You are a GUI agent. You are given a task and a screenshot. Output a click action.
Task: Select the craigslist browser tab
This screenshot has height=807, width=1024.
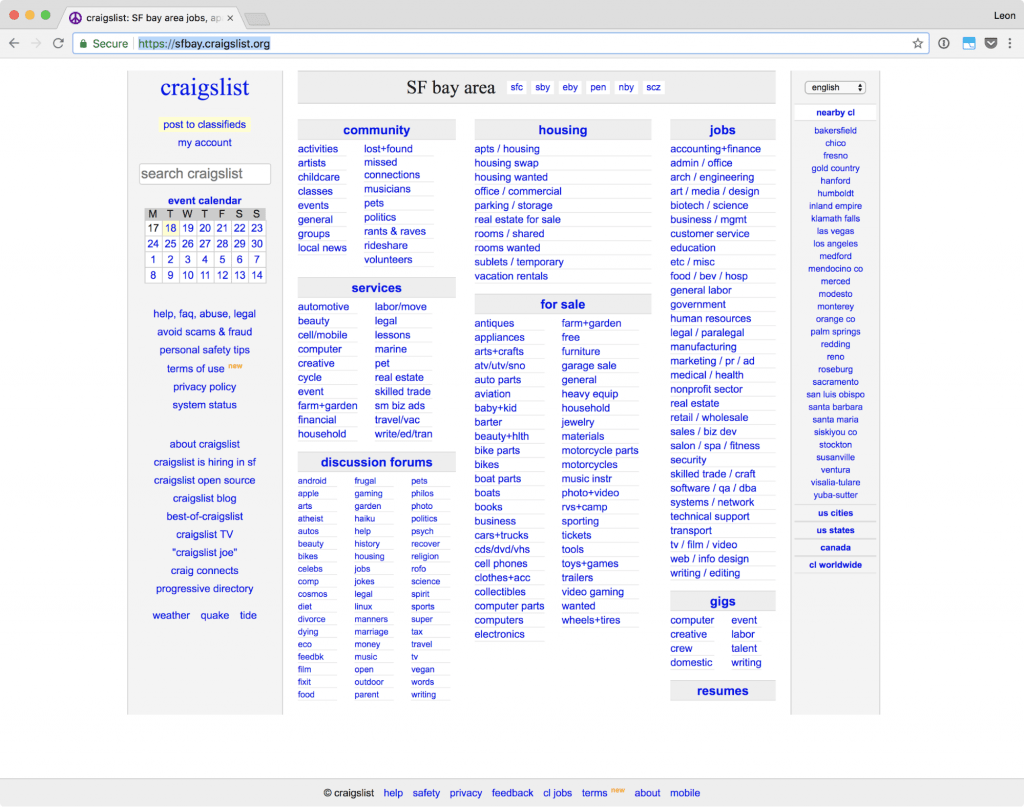152,18
